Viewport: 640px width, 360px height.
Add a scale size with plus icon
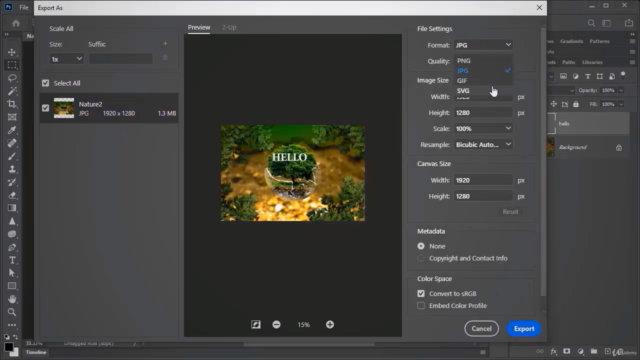tap(165, 44)
